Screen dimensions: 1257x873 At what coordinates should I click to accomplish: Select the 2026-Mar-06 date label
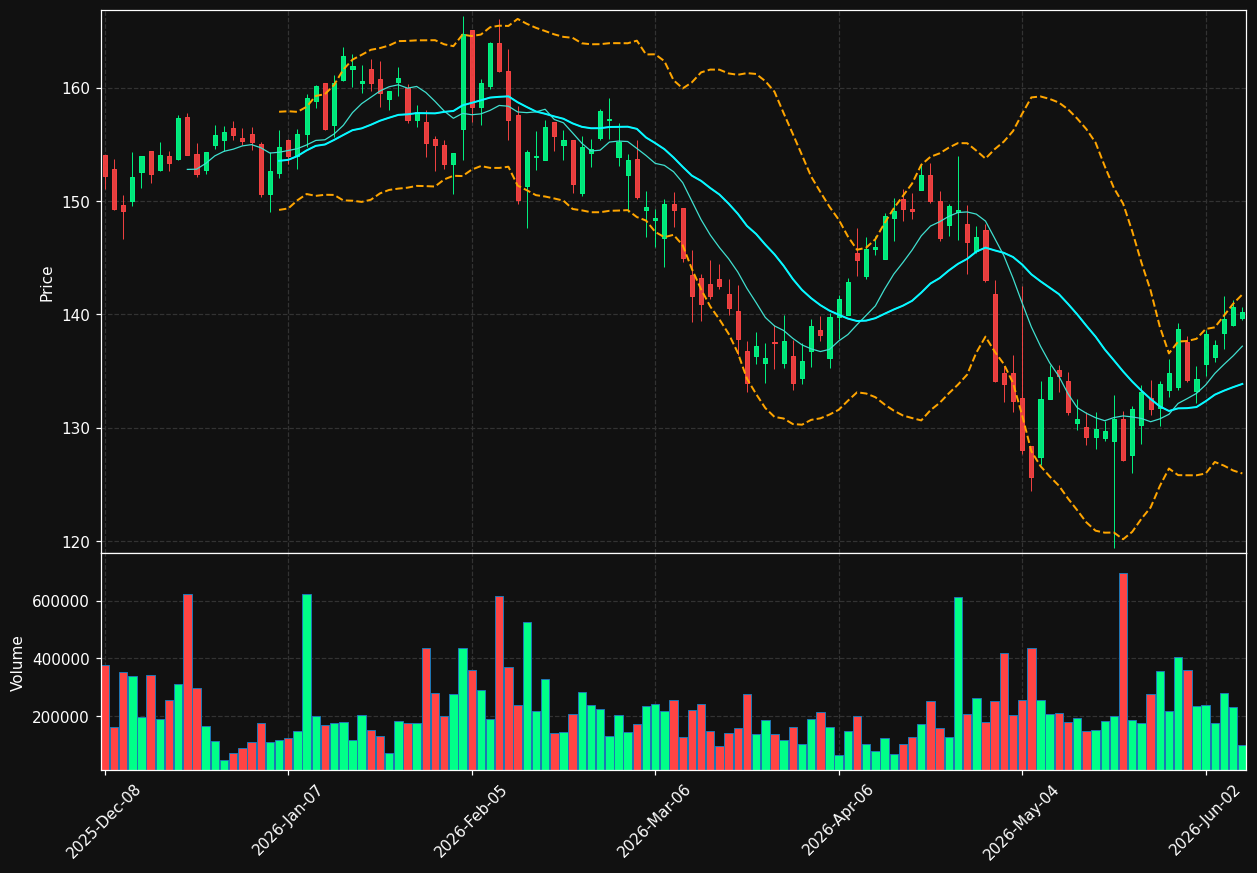(x=654, y=822)
